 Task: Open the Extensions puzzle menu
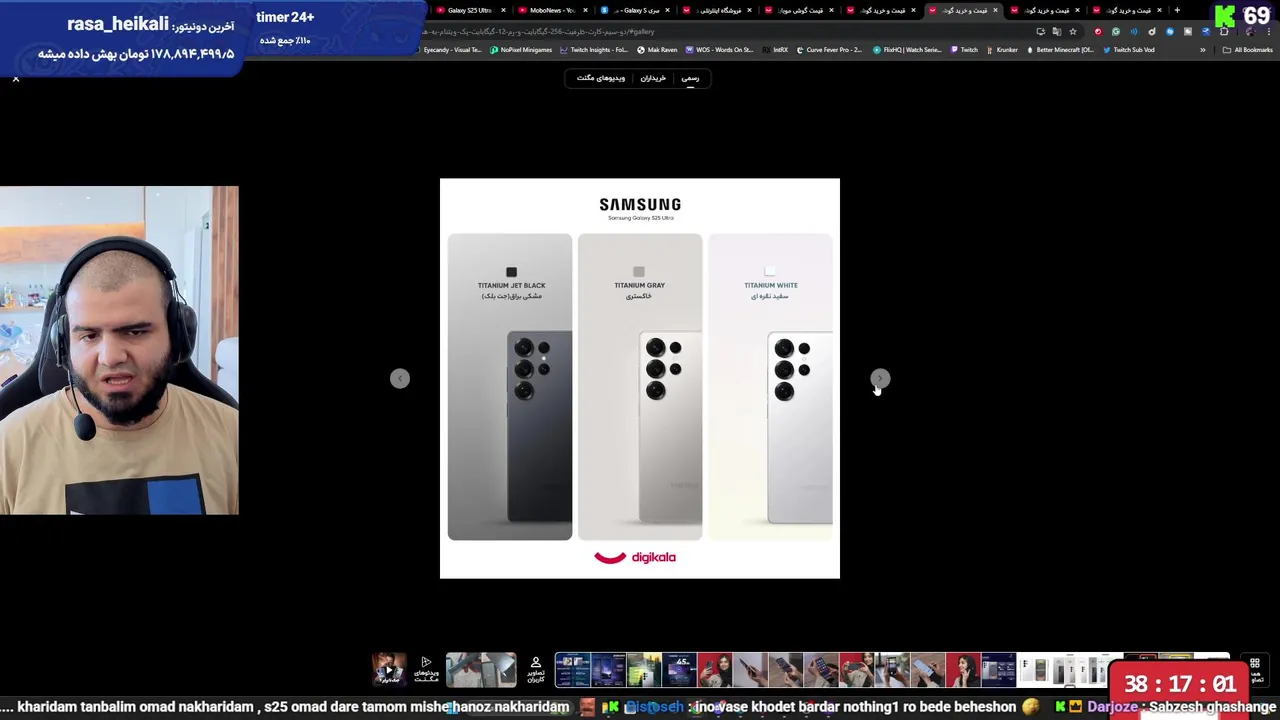[x=1224, y=32]
